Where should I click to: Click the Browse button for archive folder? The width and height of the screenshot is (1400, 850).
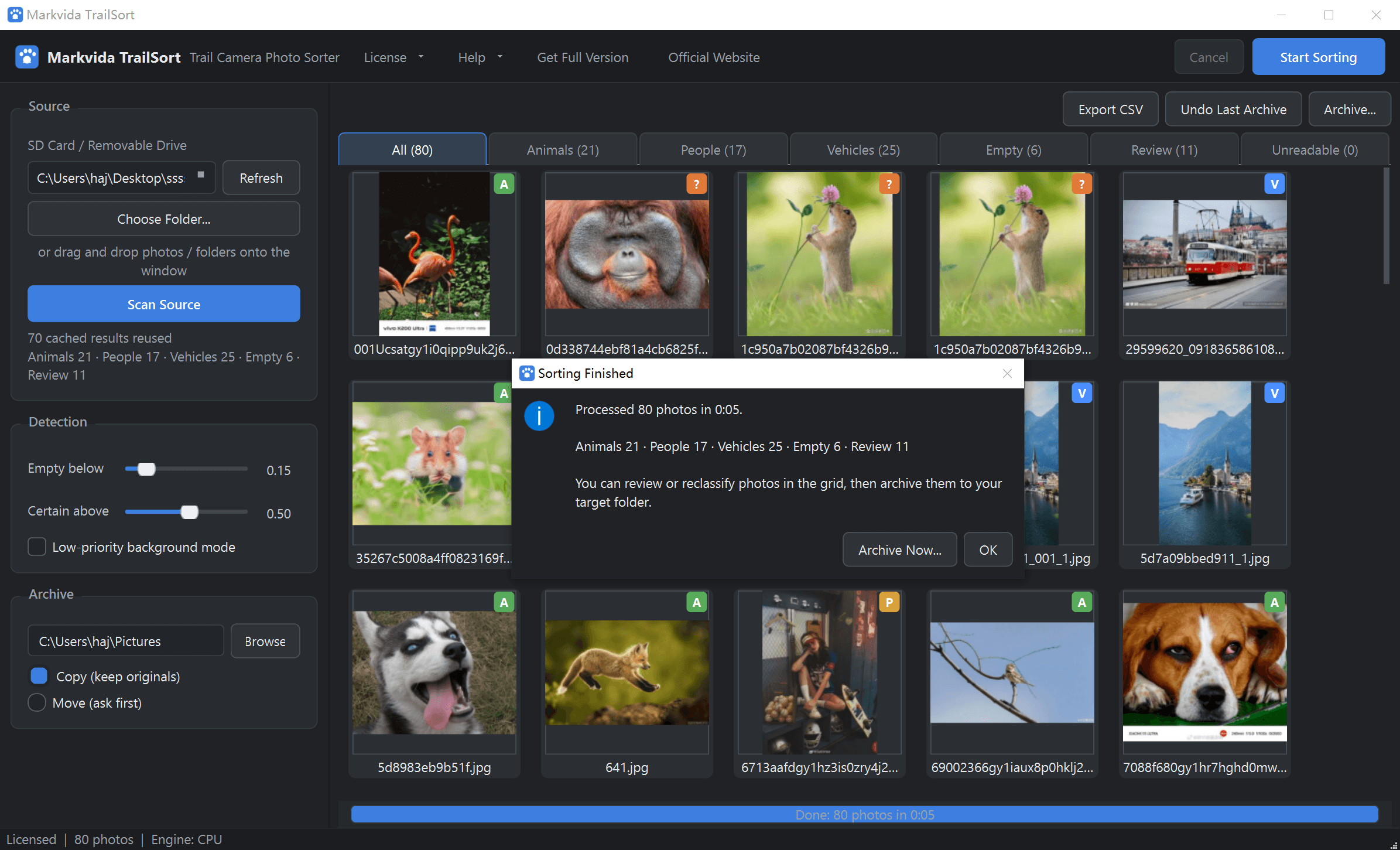265,641
